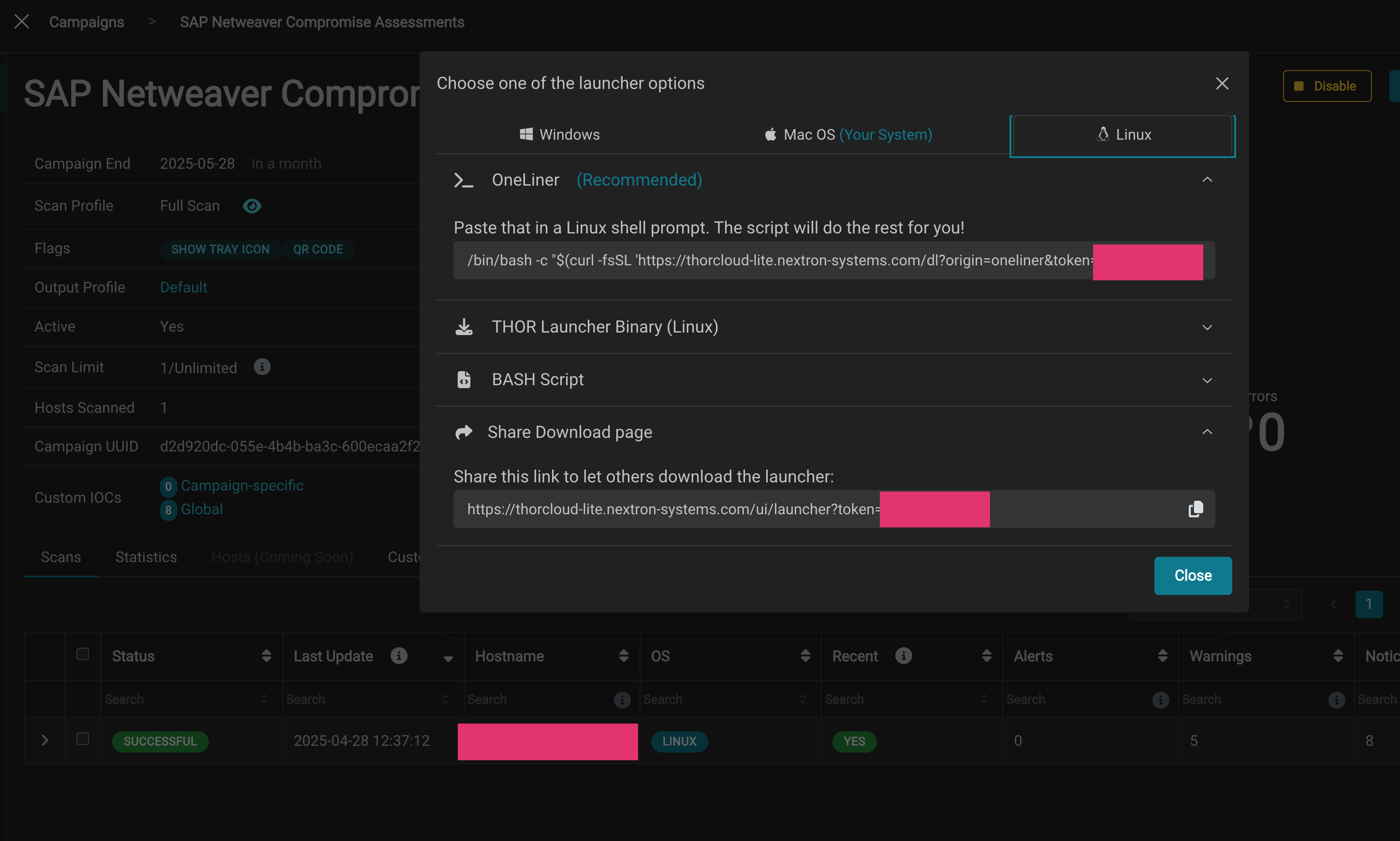Sort by the Last Update column arrow
This screenshot has width=1400, height=841.
448,658
